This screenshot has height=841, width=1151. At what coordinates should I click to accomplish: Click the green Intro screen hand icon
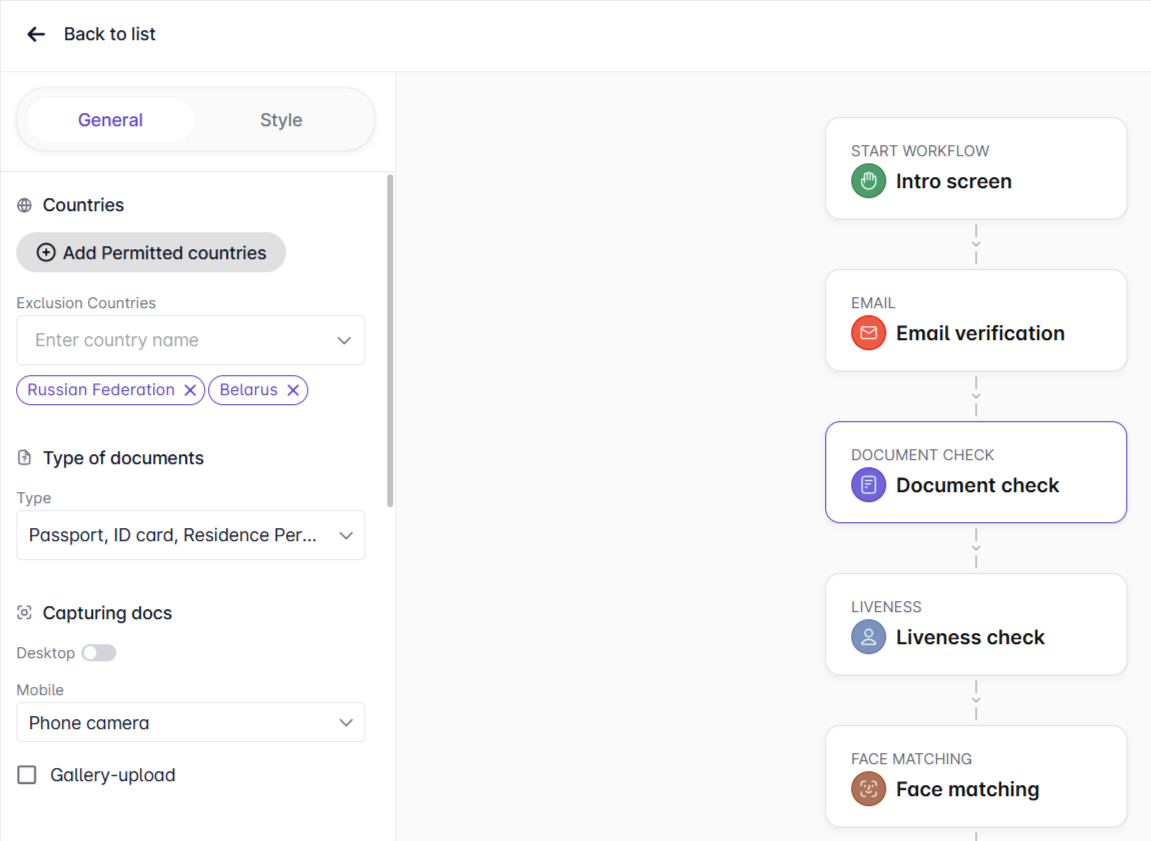[868, 181]
